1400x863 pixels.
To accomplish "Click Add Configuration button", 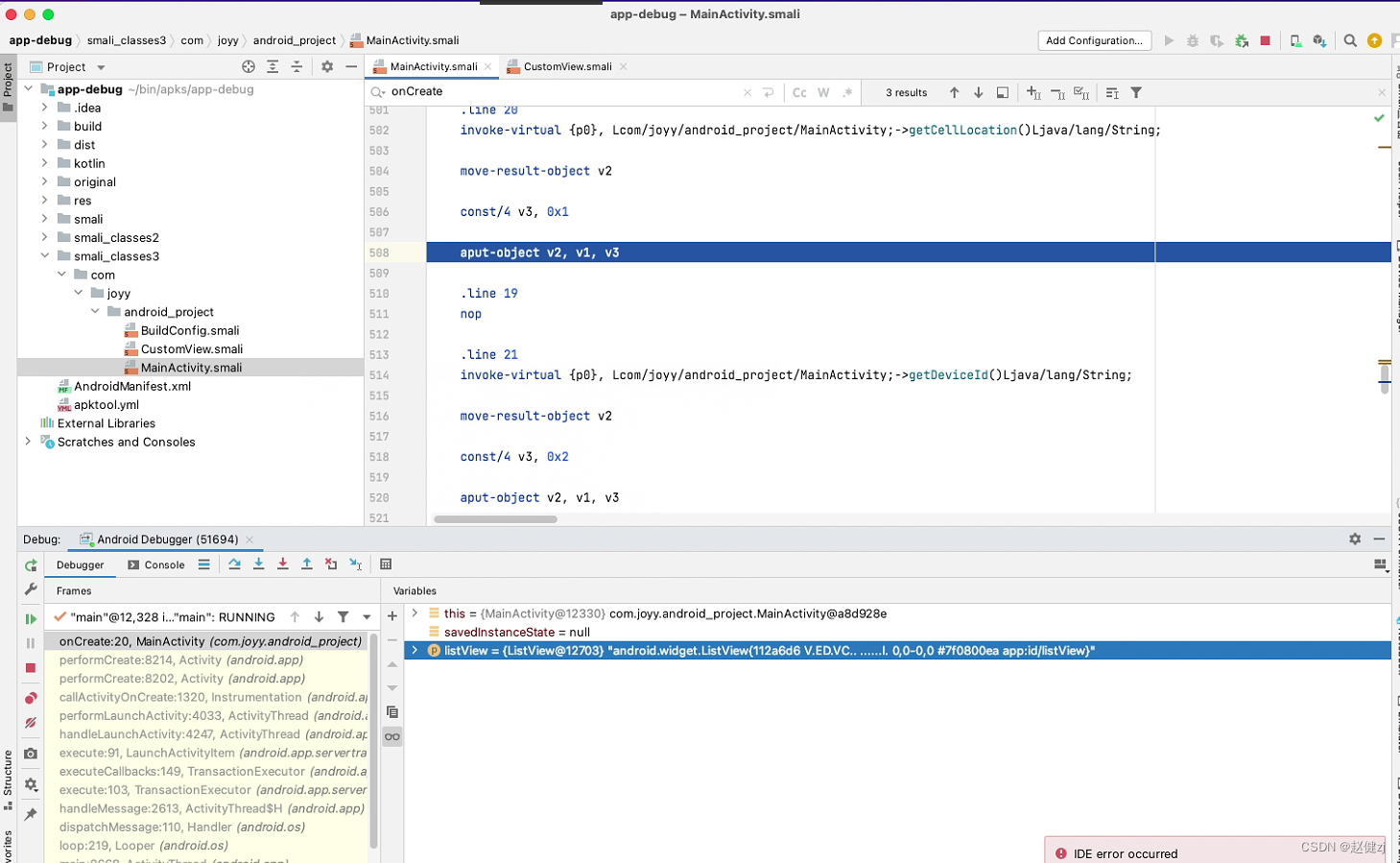I will point(1094,40).
